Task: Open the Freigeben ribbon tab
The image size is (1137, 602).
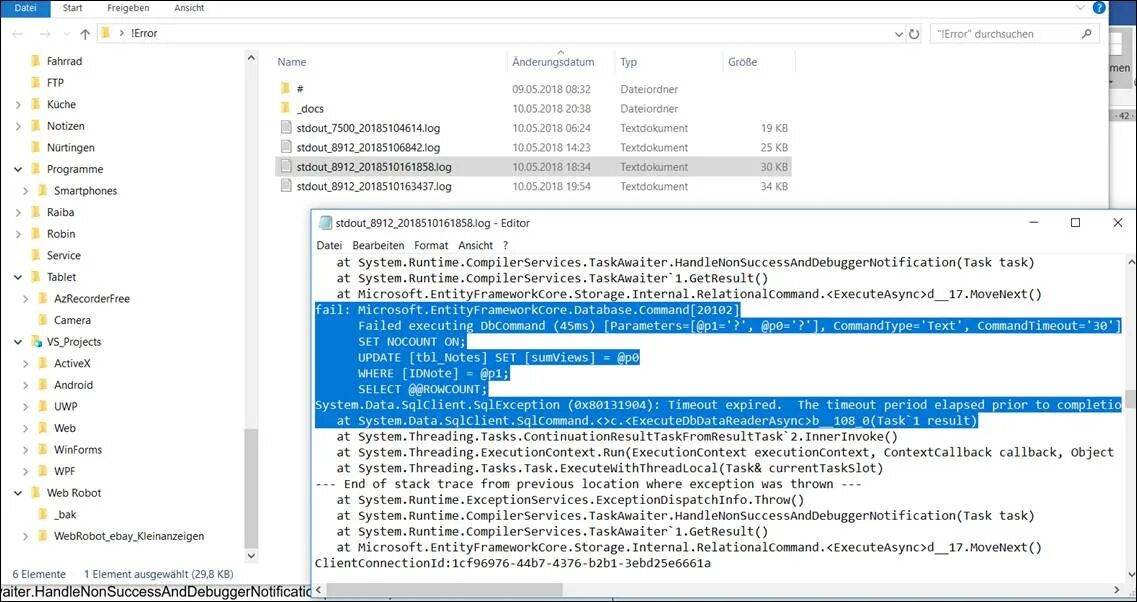Action: coord(128,8)
